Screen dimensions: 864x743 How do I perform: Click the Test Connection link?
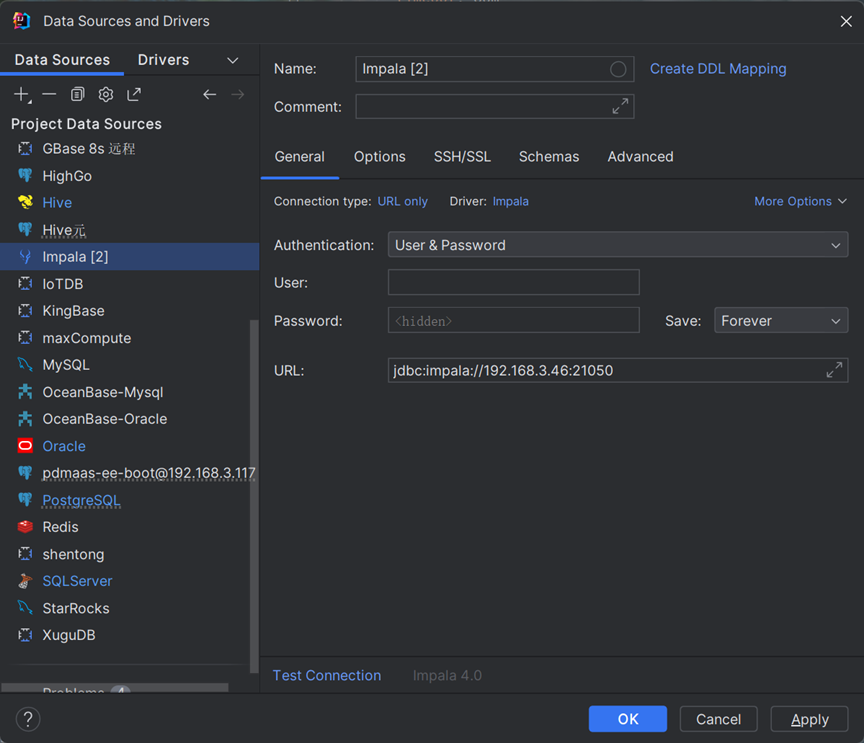[x=327, y=675]
